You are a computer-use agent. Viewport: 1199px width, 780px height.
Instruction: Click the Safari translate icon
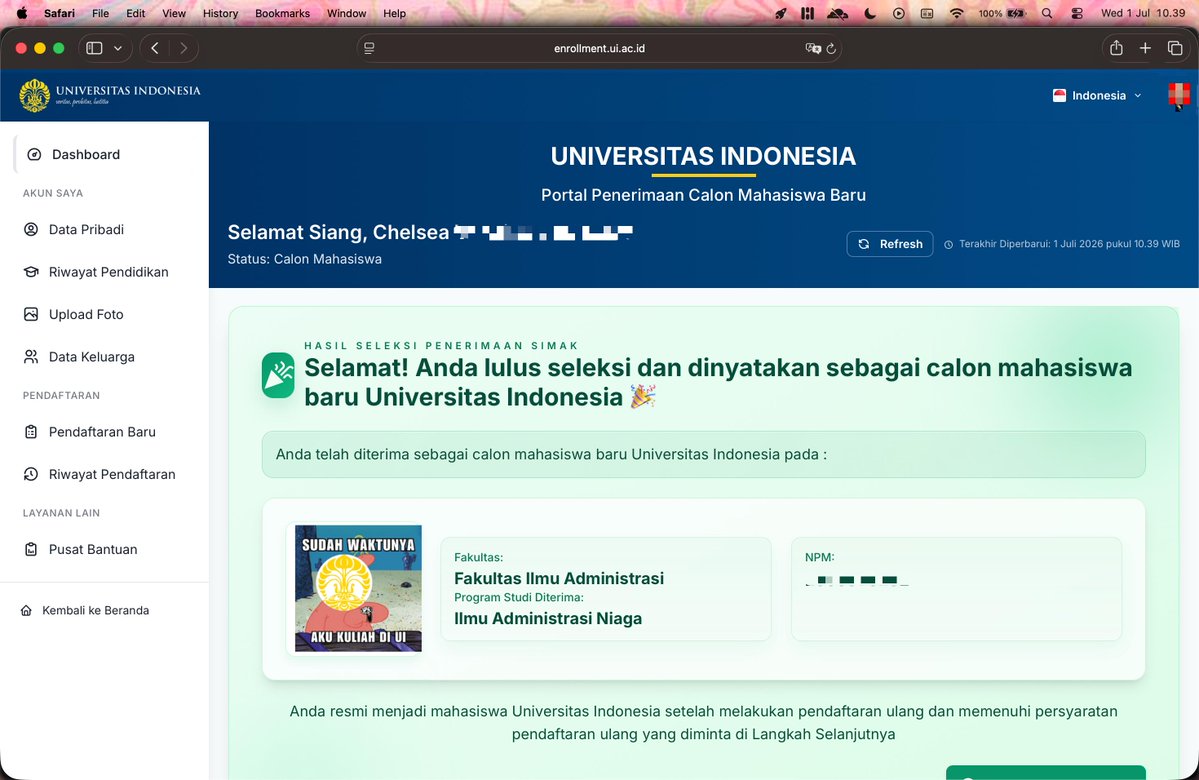[812, 48]
